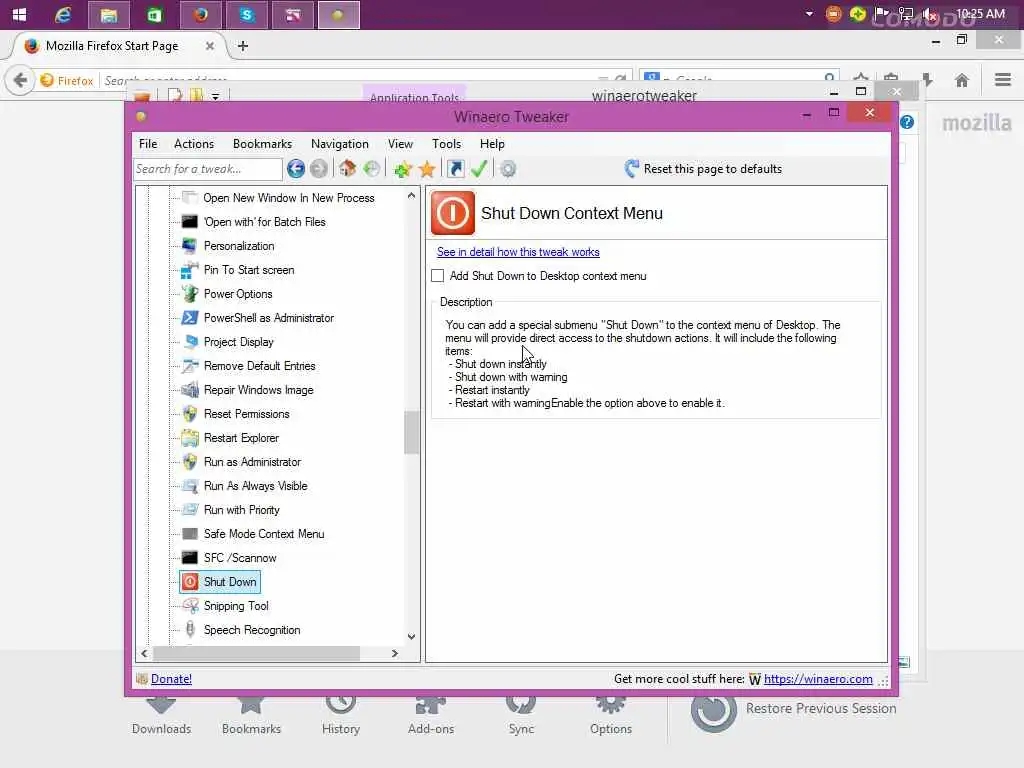1024x768 pixels.
Task: Click Personalization icon in the tree
Action: coord(189,246)
